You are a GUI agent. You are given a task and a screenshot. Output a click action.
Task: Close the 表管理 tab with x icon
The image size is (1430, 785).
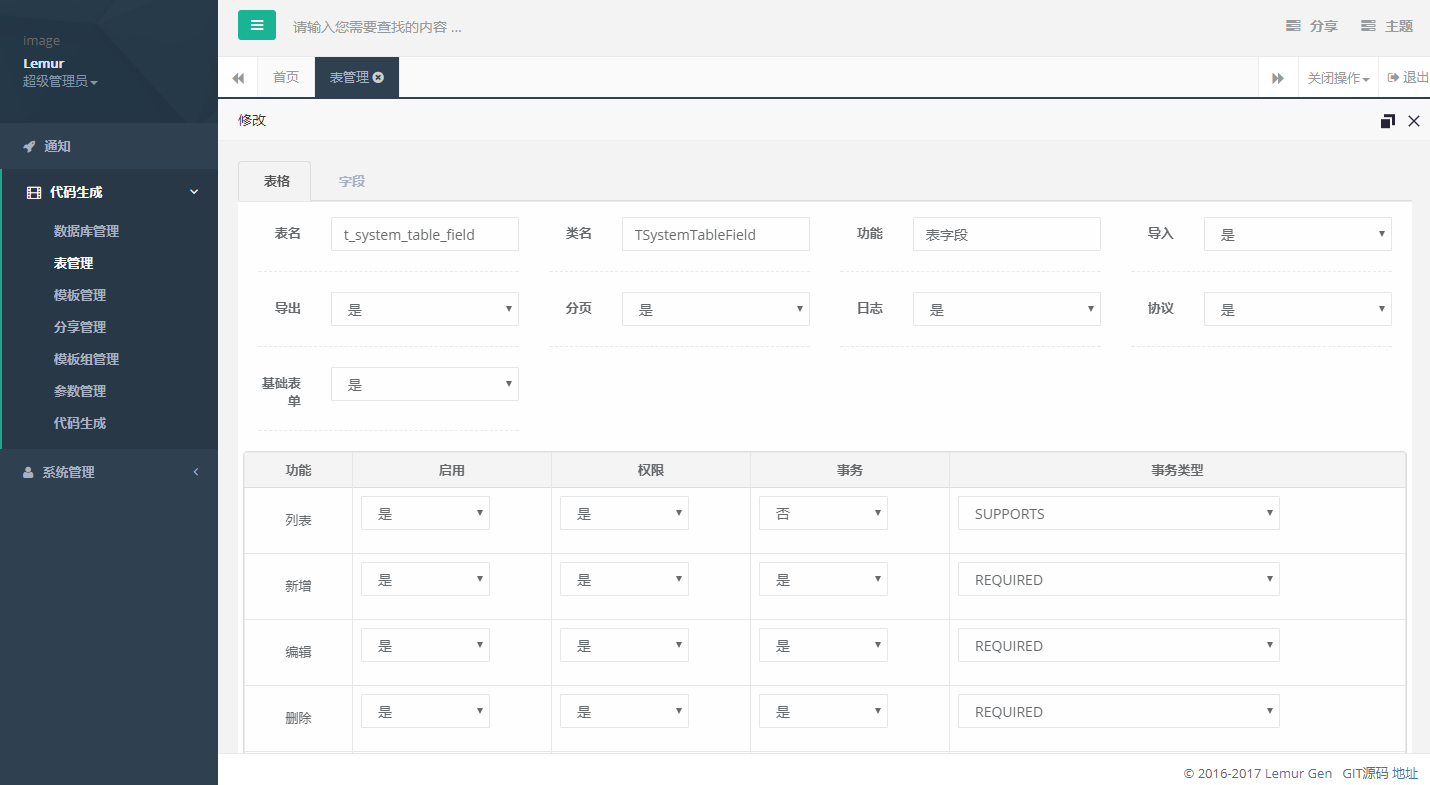coord(378,77)
